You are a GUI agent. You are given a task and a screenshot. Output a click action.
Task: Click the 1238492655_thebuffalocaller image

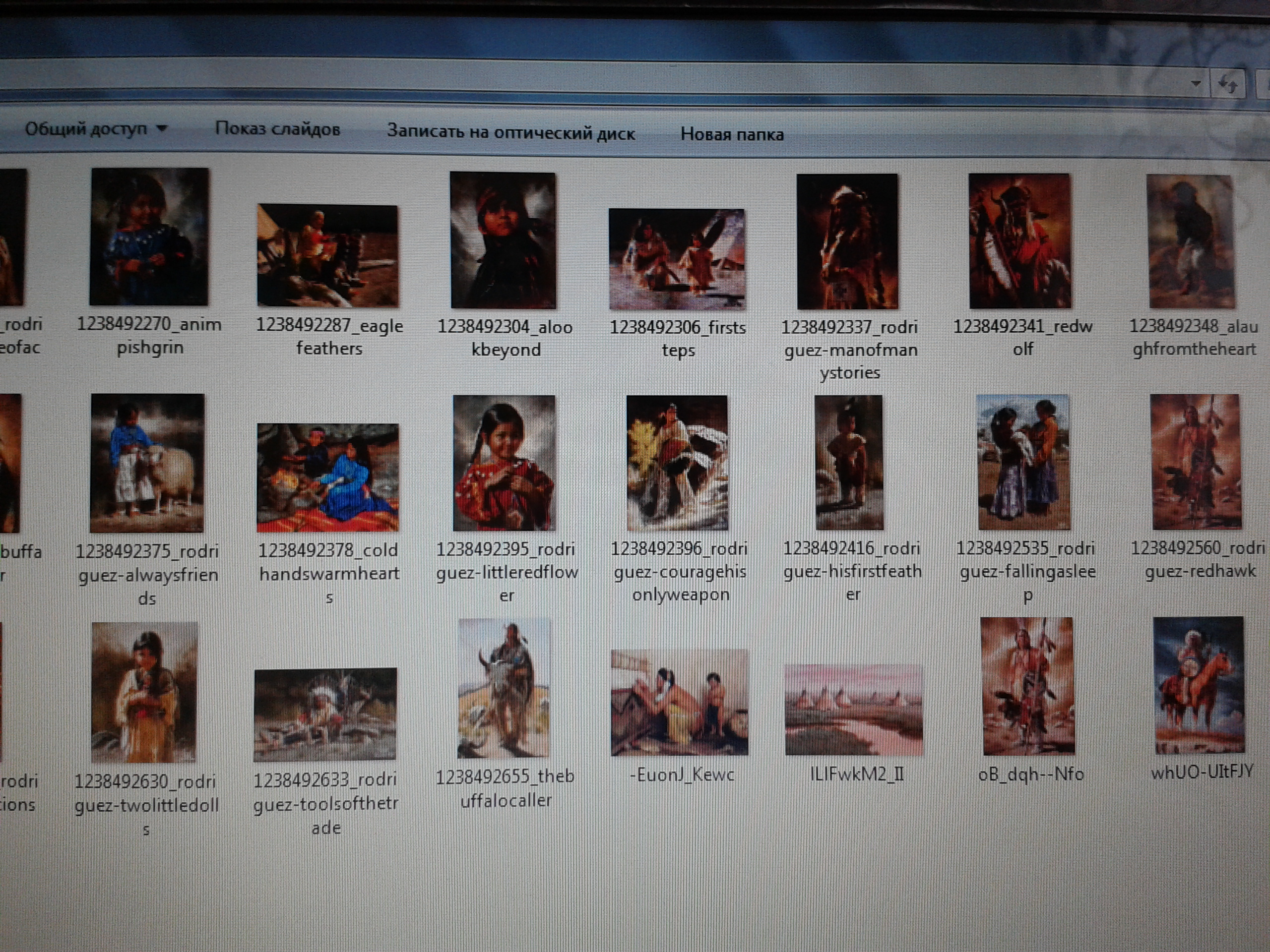(504, 688)
